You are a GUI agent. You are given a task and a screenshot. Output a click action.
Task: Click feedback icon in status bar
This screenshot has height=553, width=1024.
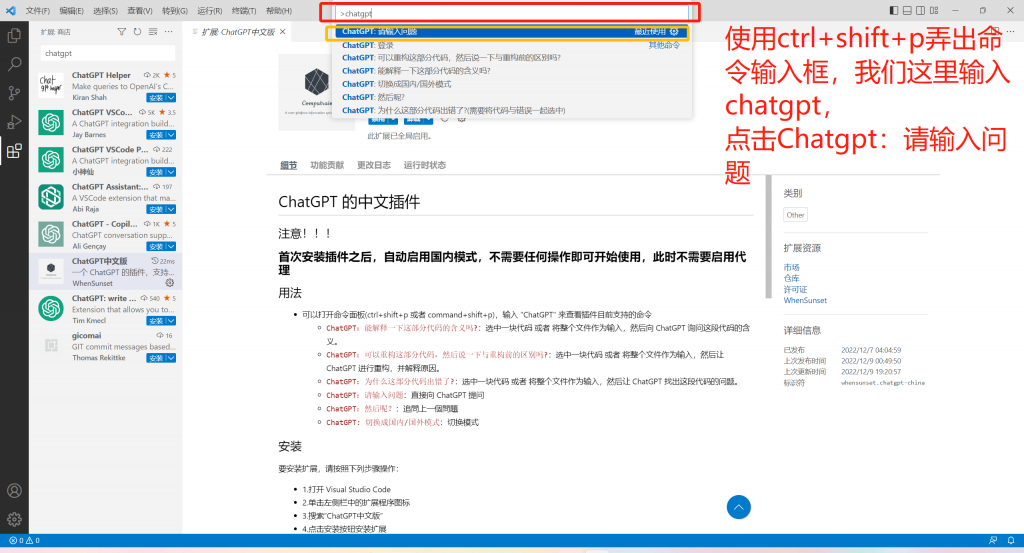(993, 541)
